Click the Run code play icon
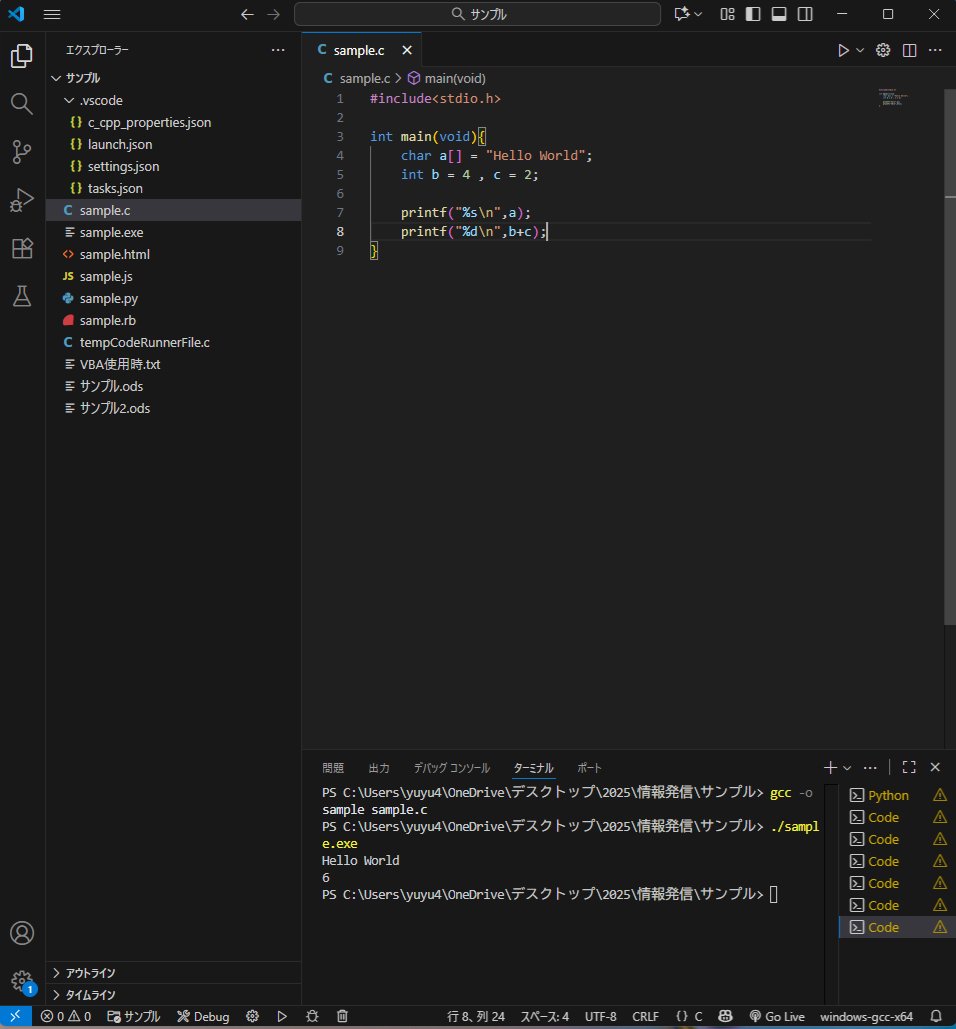 click(x=843, y=51)
